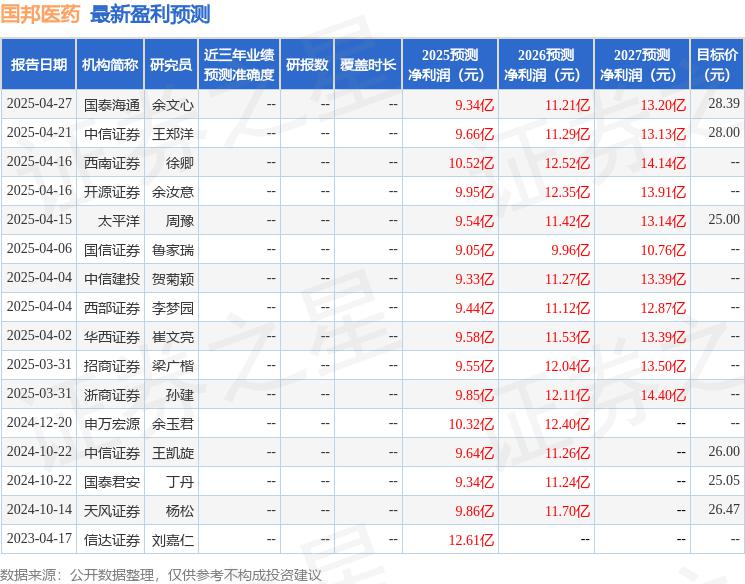Click date 2025-04-06
This screenshot has height=584, width=745.
pos(39,249)
